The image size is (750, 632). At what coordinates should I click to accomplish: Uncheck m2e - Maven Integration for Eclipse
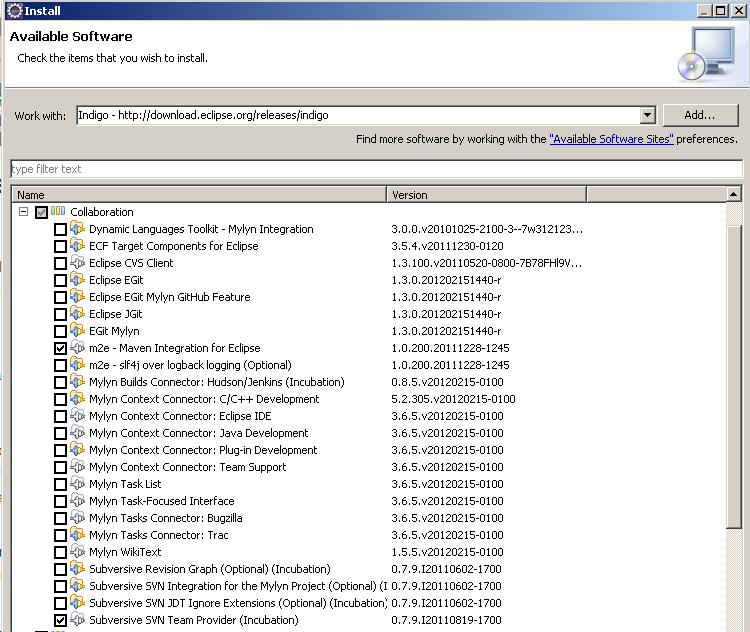click(x=60, y=348)
